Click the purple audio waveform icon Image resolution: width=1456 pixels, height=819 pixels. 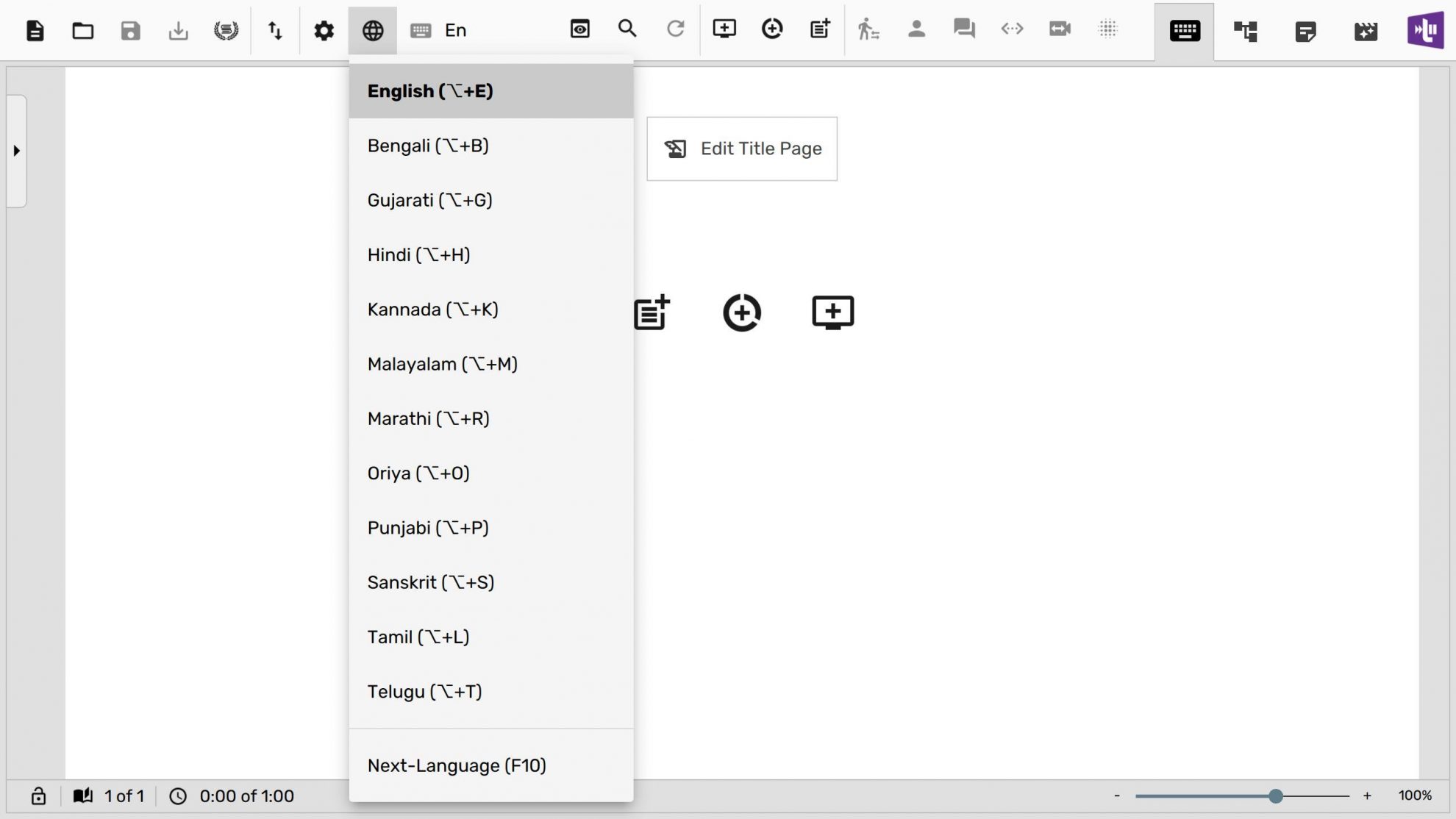coord(1425,30)
